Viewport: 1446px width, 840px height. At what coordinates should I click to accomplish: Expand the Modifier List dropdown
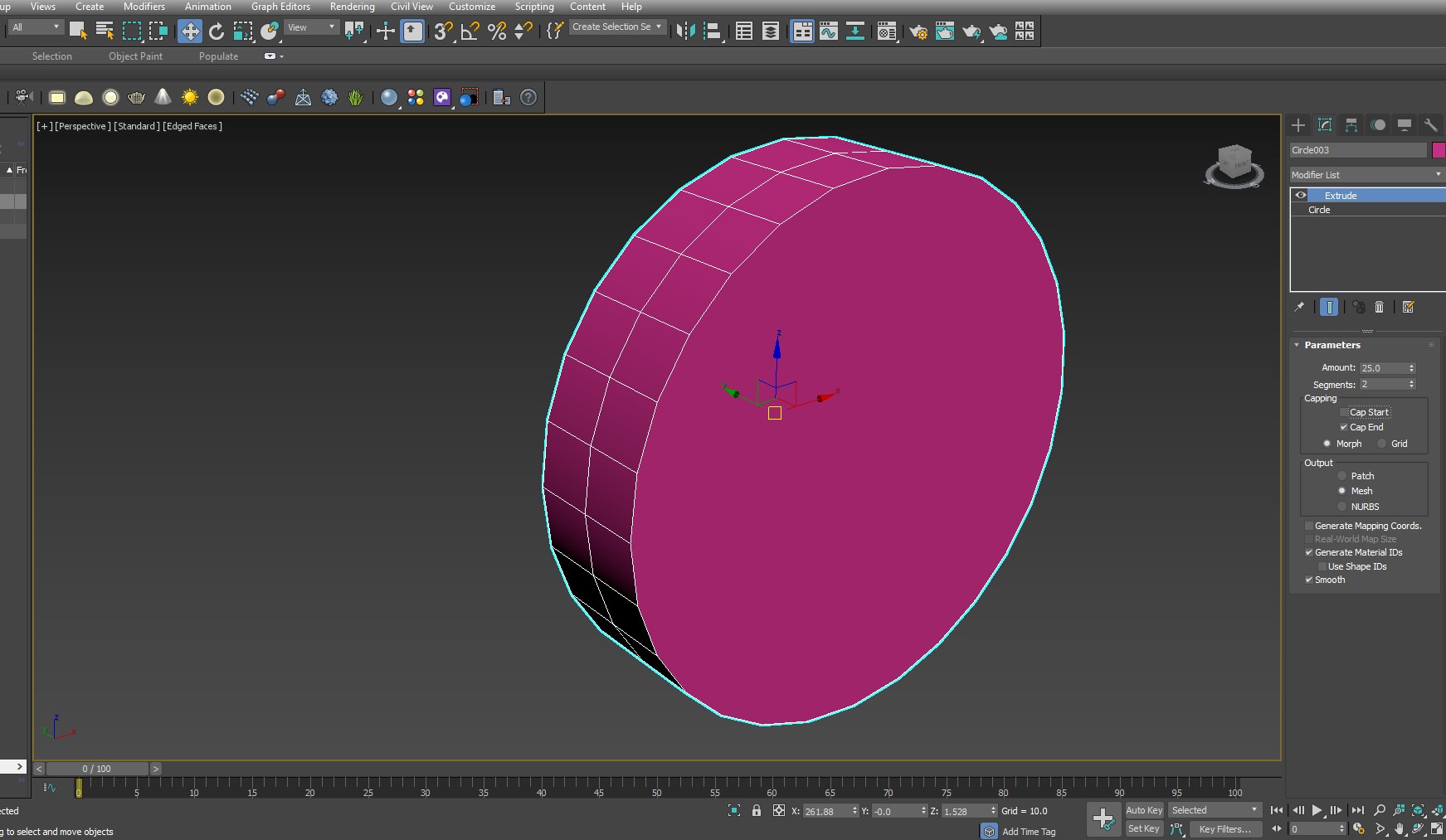pos(1366,175)
